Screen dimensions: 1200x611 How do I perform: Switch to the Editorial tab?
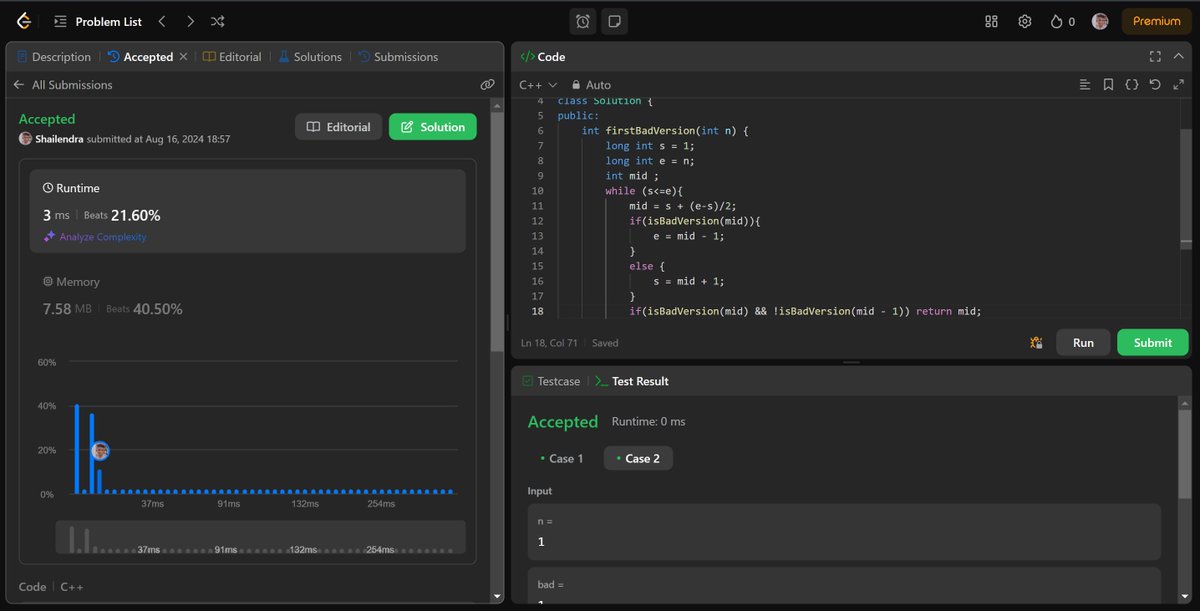pos(239,57)
